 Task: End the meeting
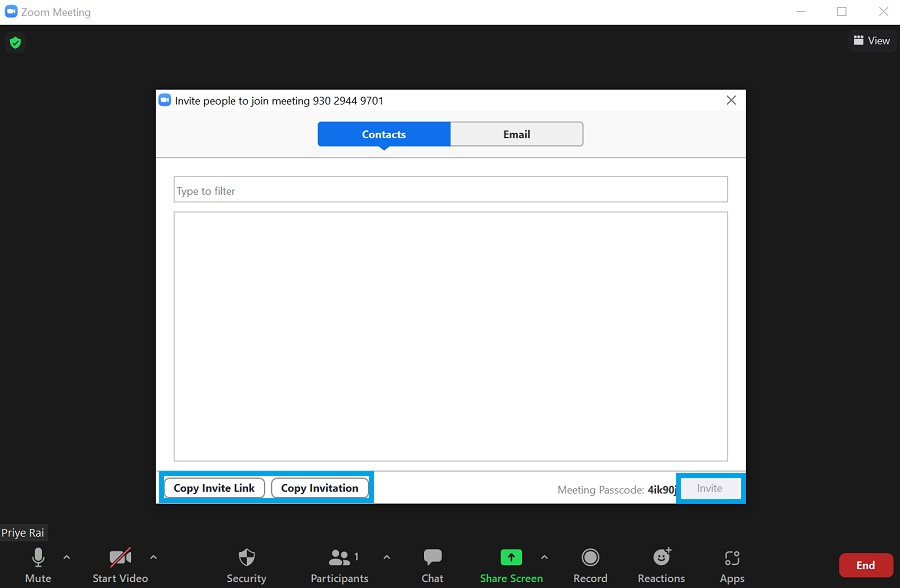click(x=864, y=564)
